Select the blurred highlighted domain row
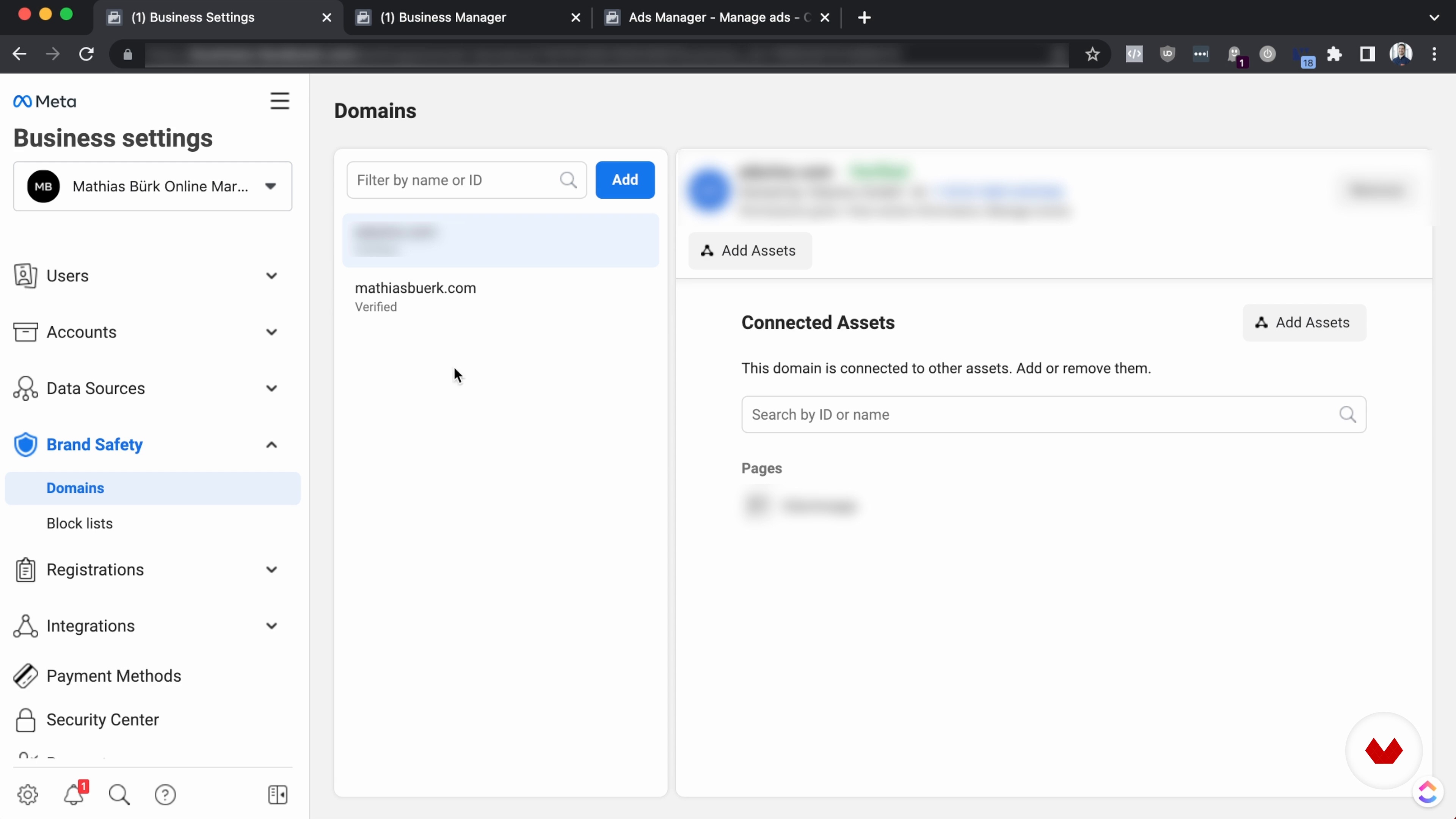This screenshot has width=1456, height=819. 501,240
